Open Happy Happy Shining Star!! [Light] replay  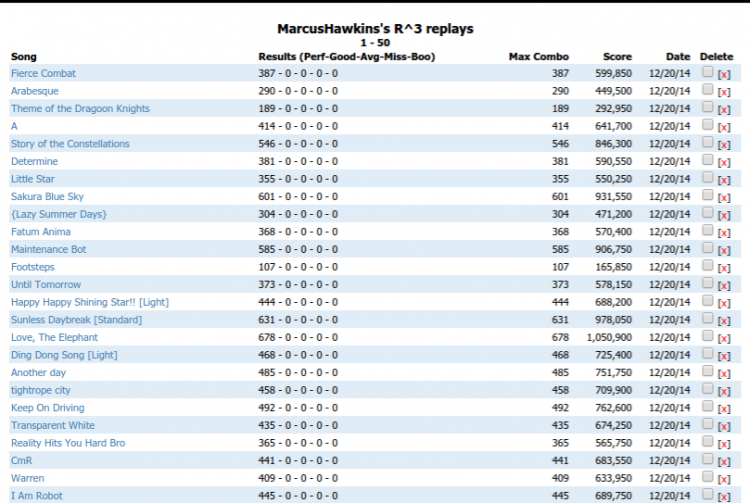pyautogui.click(x=90, y=302)
